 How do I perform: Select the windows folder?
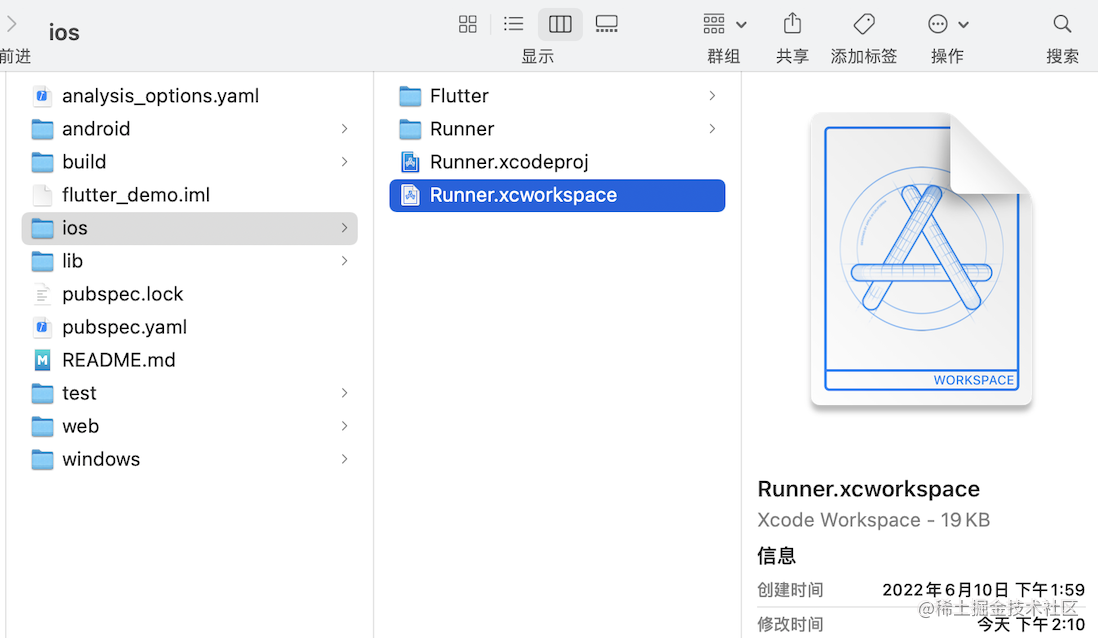101,459
